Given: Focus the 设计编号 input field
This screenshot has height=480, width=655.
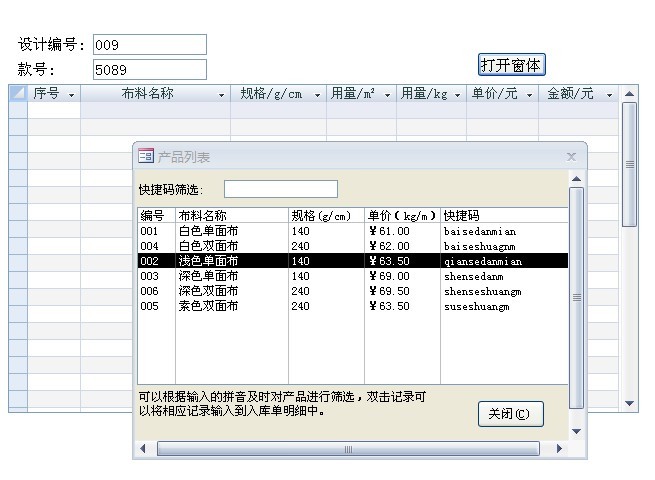Looking at the screenshot, I should click(x=150, y=45).
